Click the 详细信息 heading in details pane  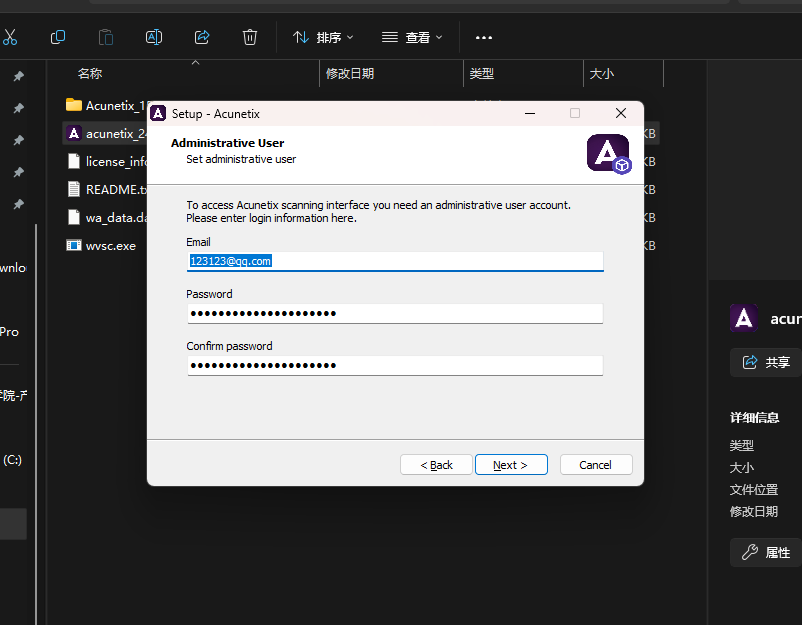754,417
